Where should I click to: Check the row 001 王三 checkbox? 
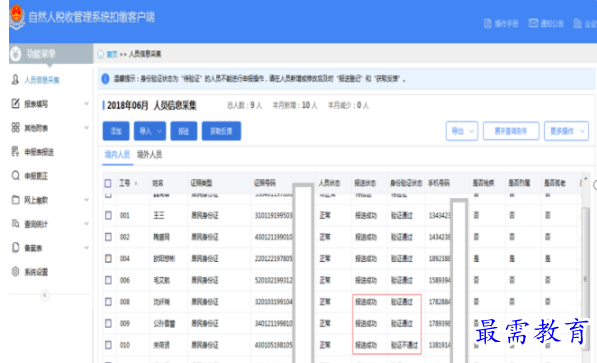108,216
